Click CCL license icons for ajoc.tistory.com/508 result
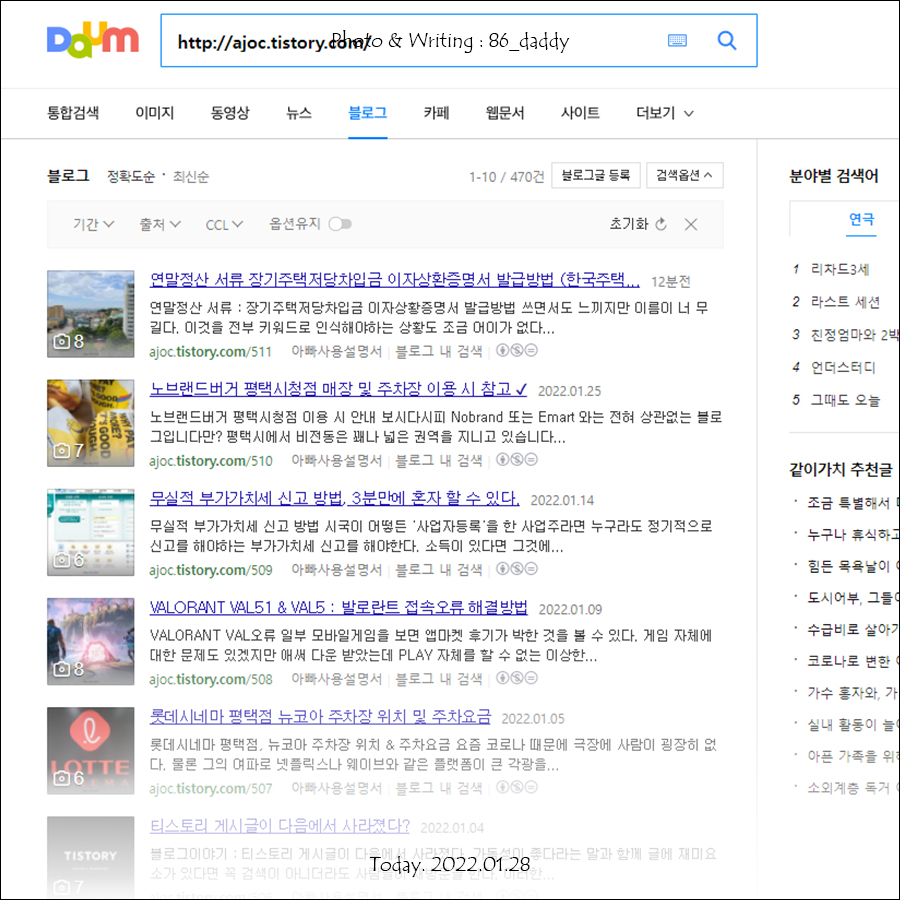Image resolution: width=900 pixels, height=900 pixels. click(517, 678)
